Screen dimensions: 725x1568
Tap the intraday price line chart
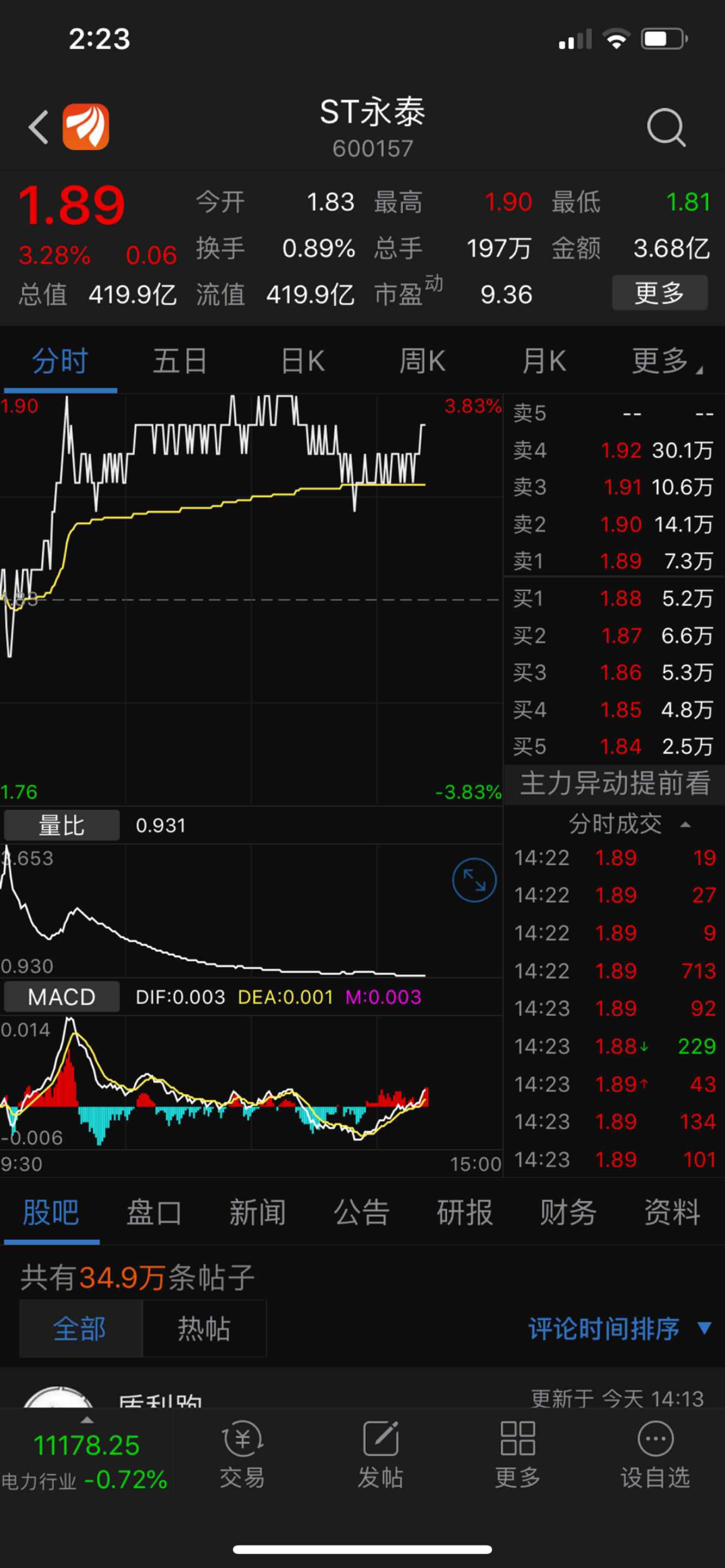(x=251, y=599)
